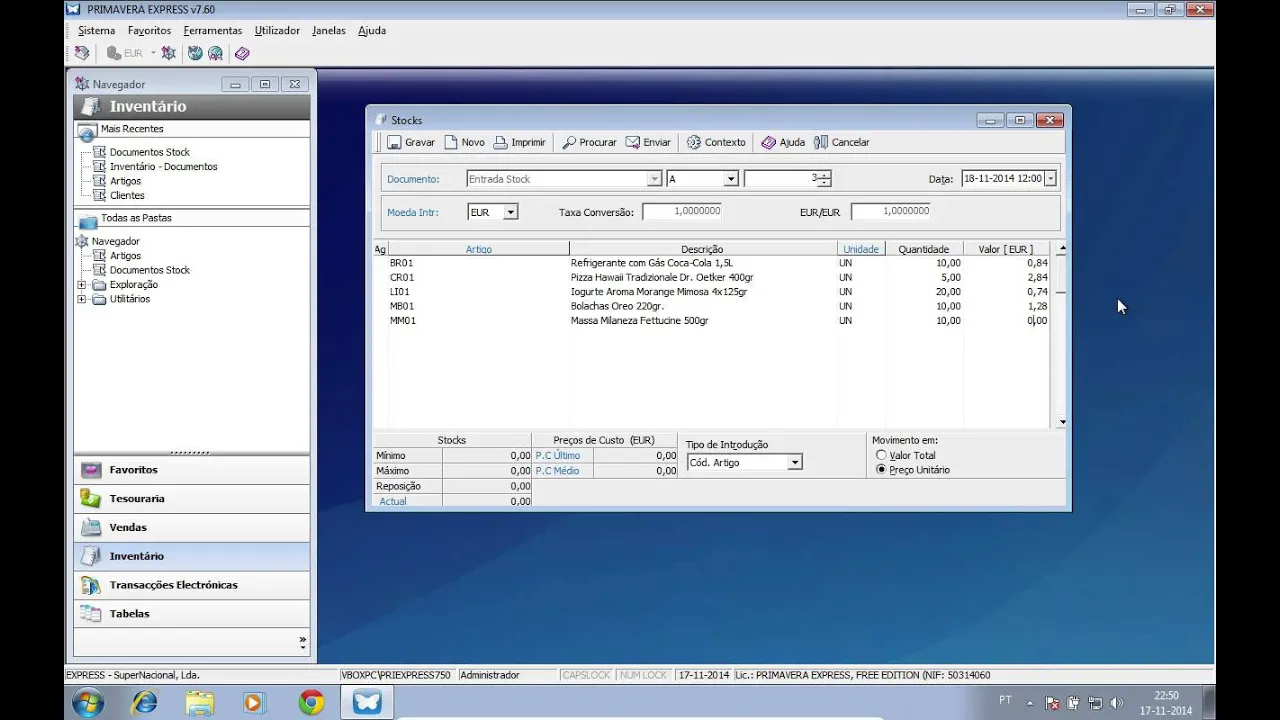This screenshot has height=720, width=1280.
Task: Click the Documento label link
Action: pos(413,180)
